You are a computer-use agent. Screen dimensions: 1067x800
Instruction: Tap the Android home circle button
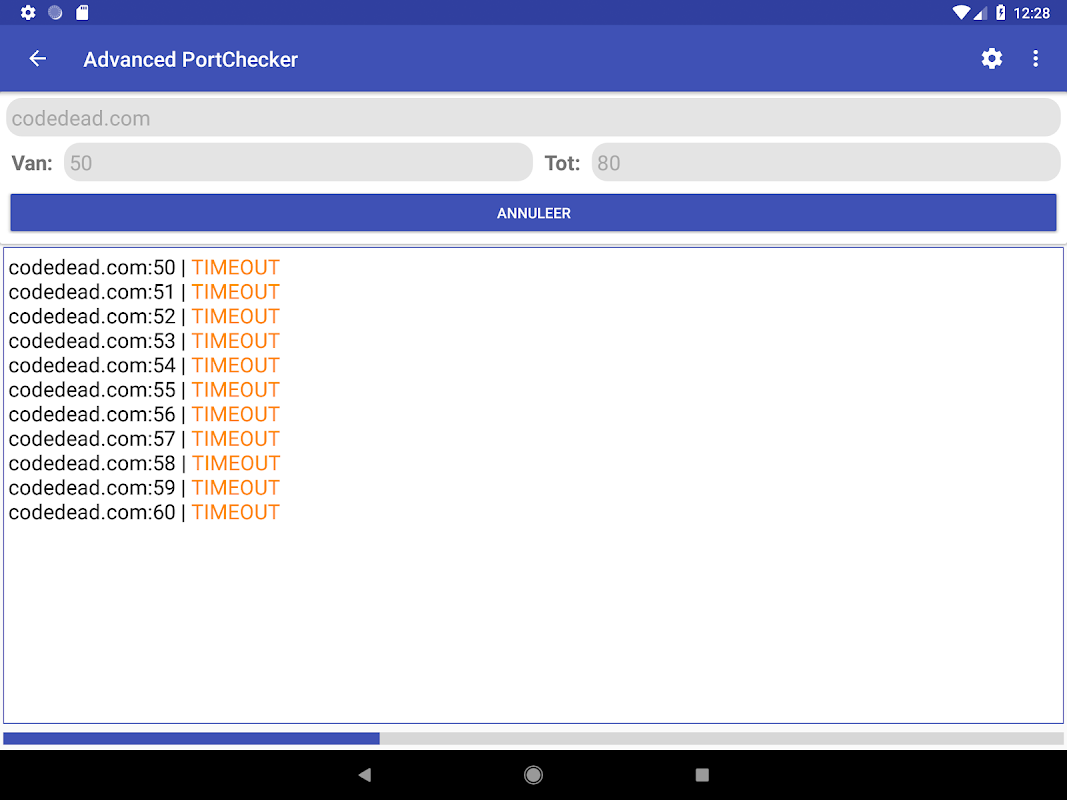(534, 774)
